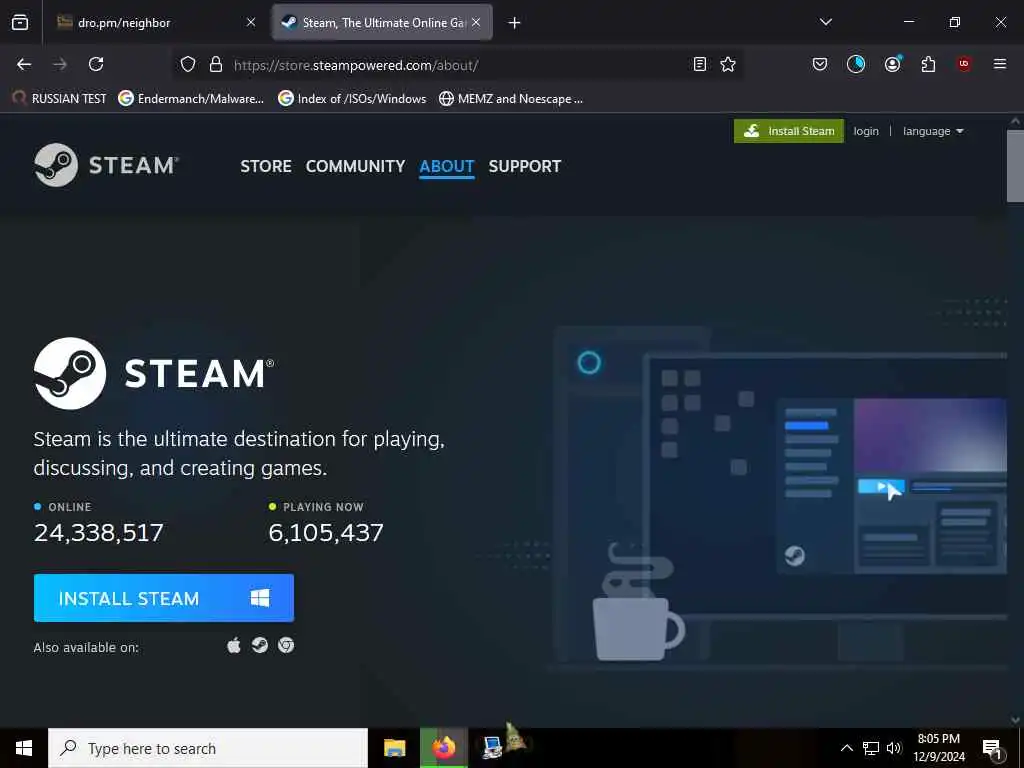Open the notification center icon
Image resolution: width=1024 pixels, height=768 pixels.
pos(993,748)
